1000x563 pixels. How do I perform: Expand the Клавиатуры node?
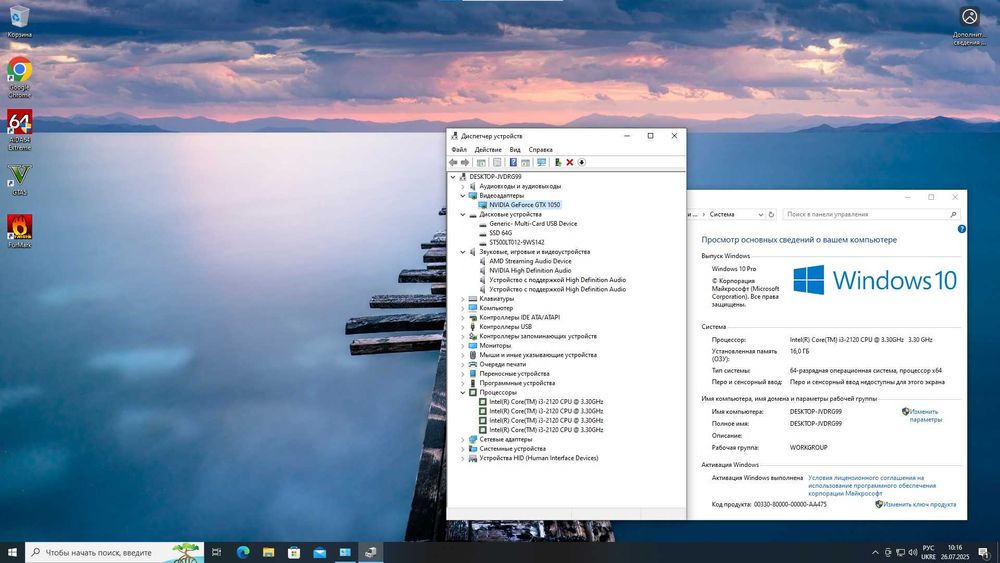coord(463,298)
